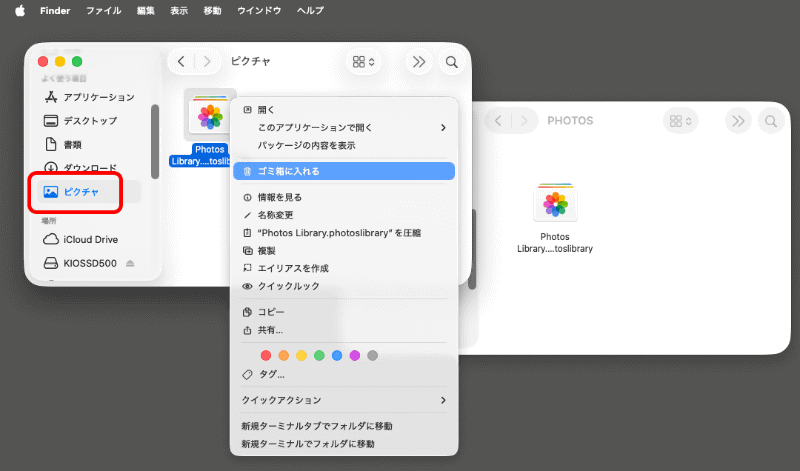Select ダウンロード in sidebar
This screenshot has height=471, width=800.
point(90,168)
